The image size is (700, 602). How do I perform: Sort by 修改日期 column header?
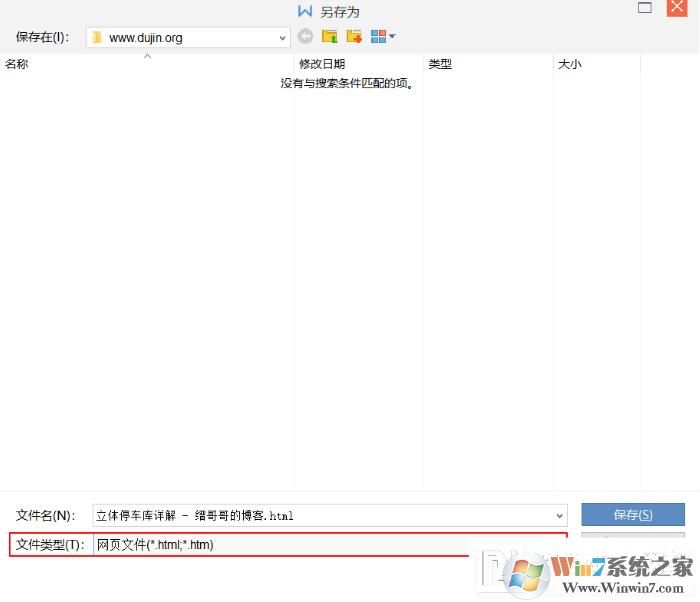click(x=321, y=64)
